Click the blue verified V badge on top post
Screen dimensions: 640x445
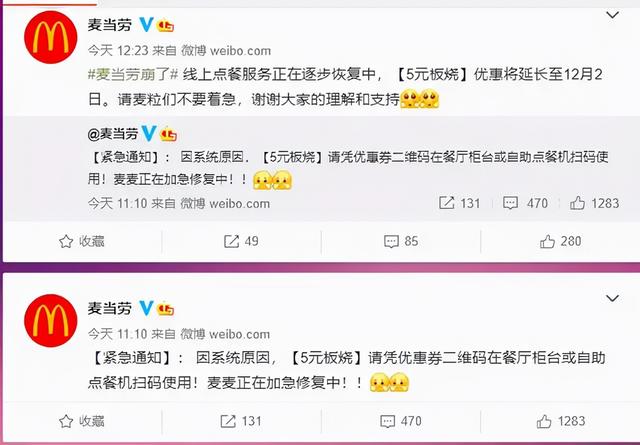[146, 25]
